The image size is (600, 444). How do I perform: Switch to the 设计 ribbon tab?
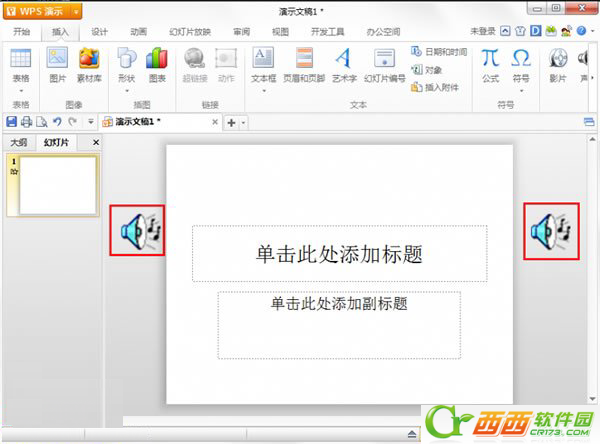point(99,31)
